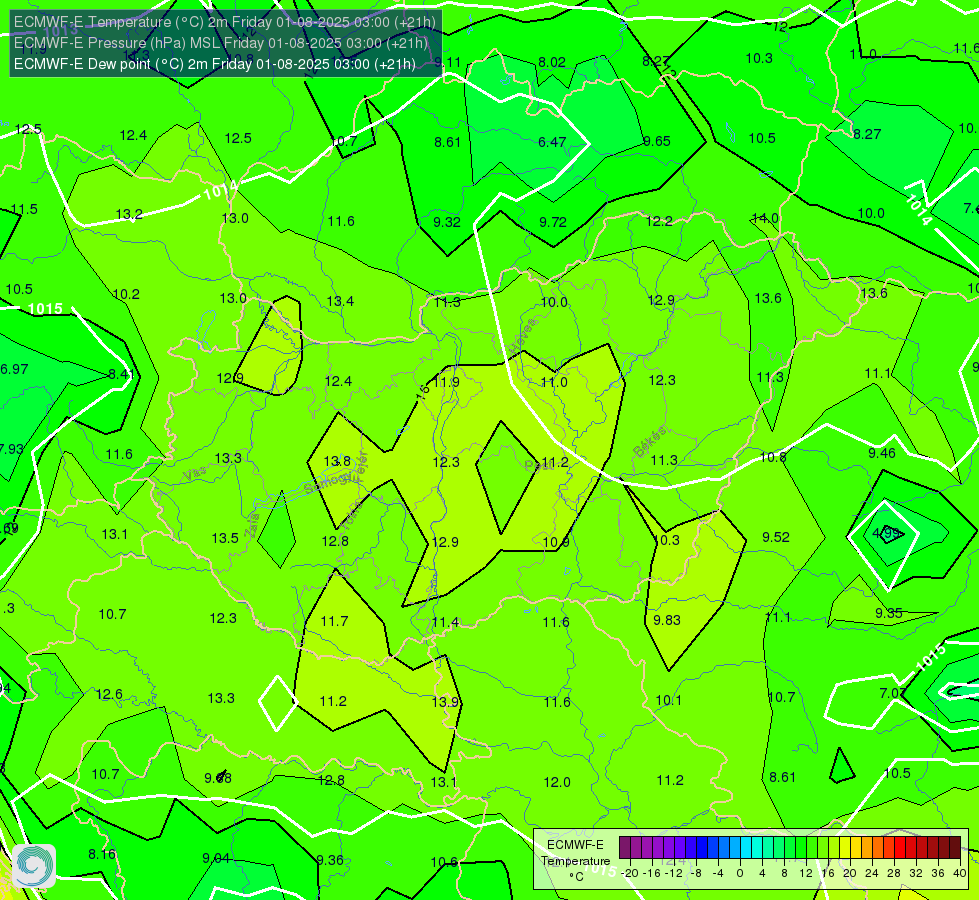Click the 9.11 temperature value
Image resolution: width=979 pixels, height=900 pixels.
[448, 62]
